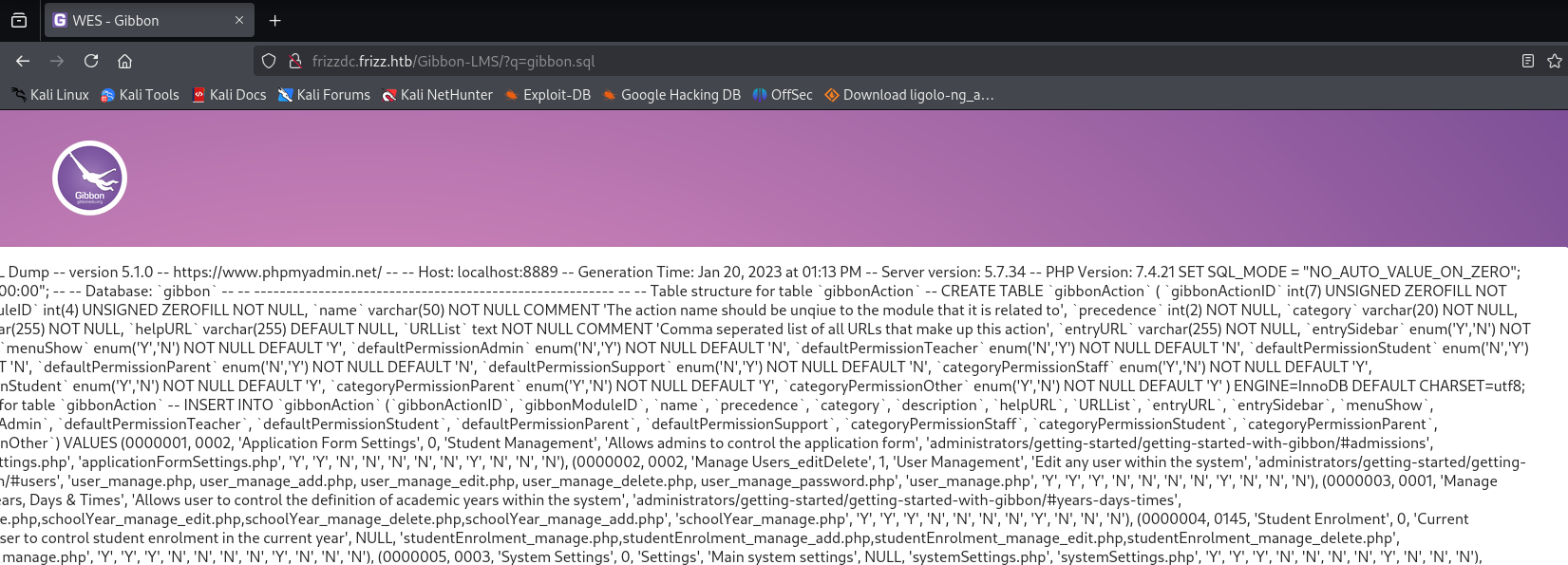The width and height of the screenshot is (1568, 565).
Task: Open the Kali Docs bookmark
Action: pos(229,95)
